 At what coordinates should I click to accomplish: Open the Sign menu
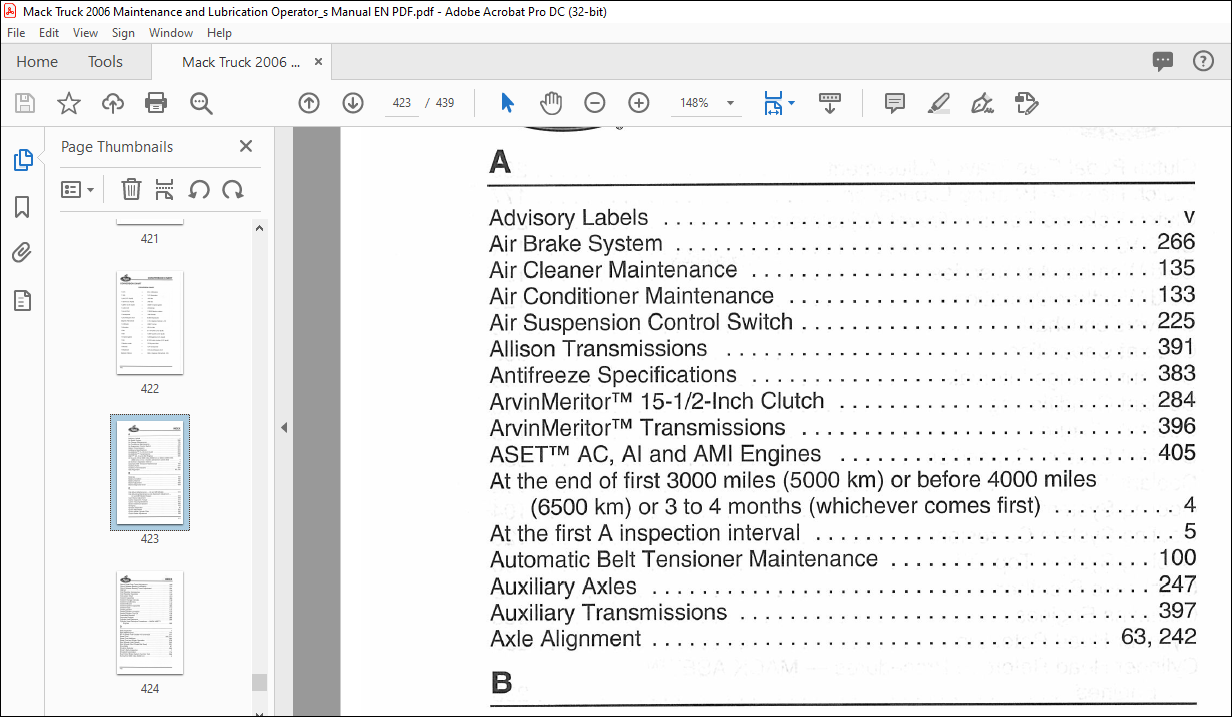tap(123, 33)
